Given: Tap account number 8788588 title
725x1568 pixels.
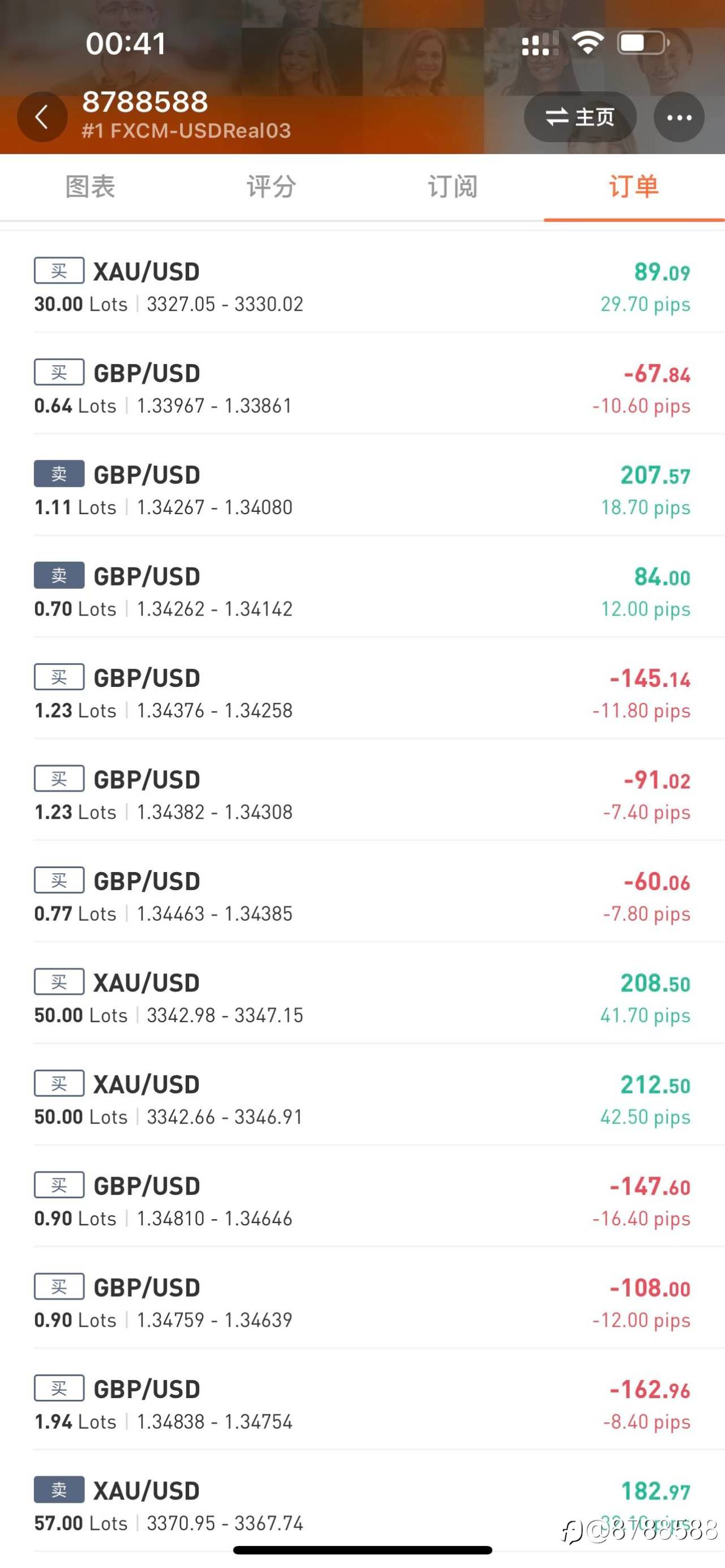Looking at the screenshot, I should tap(145, 102).
